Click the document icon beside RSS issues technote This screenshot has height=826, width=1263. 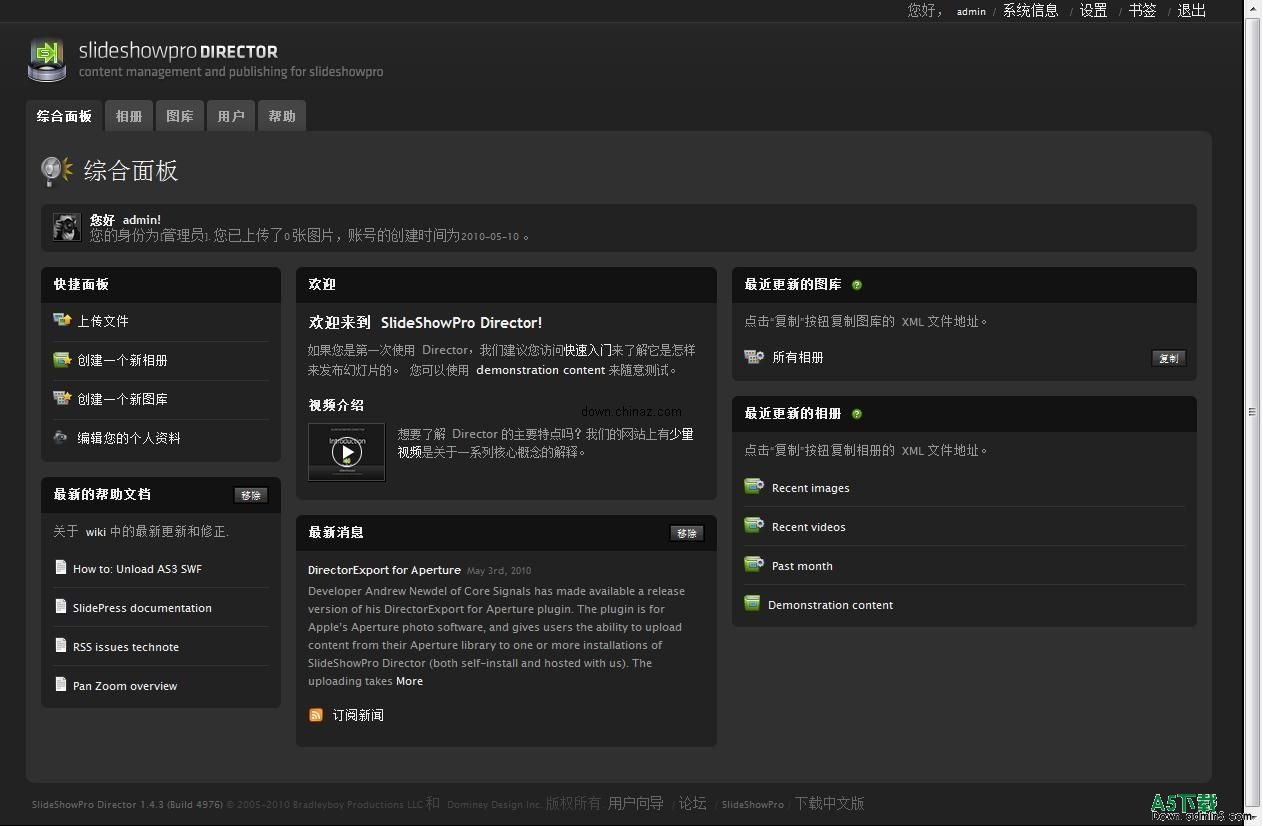click(61, 646)
